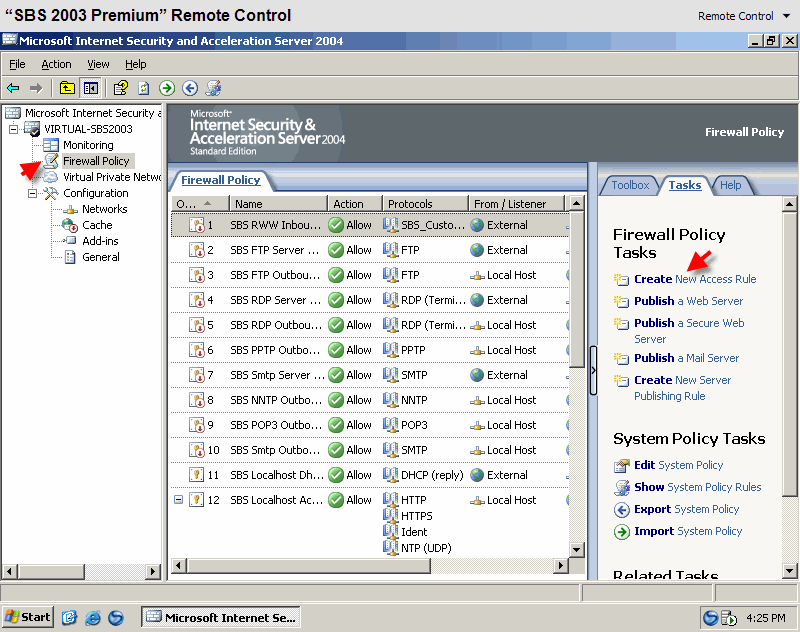Select the General node in tree
800x632 pixels.
tap(101, 257)
